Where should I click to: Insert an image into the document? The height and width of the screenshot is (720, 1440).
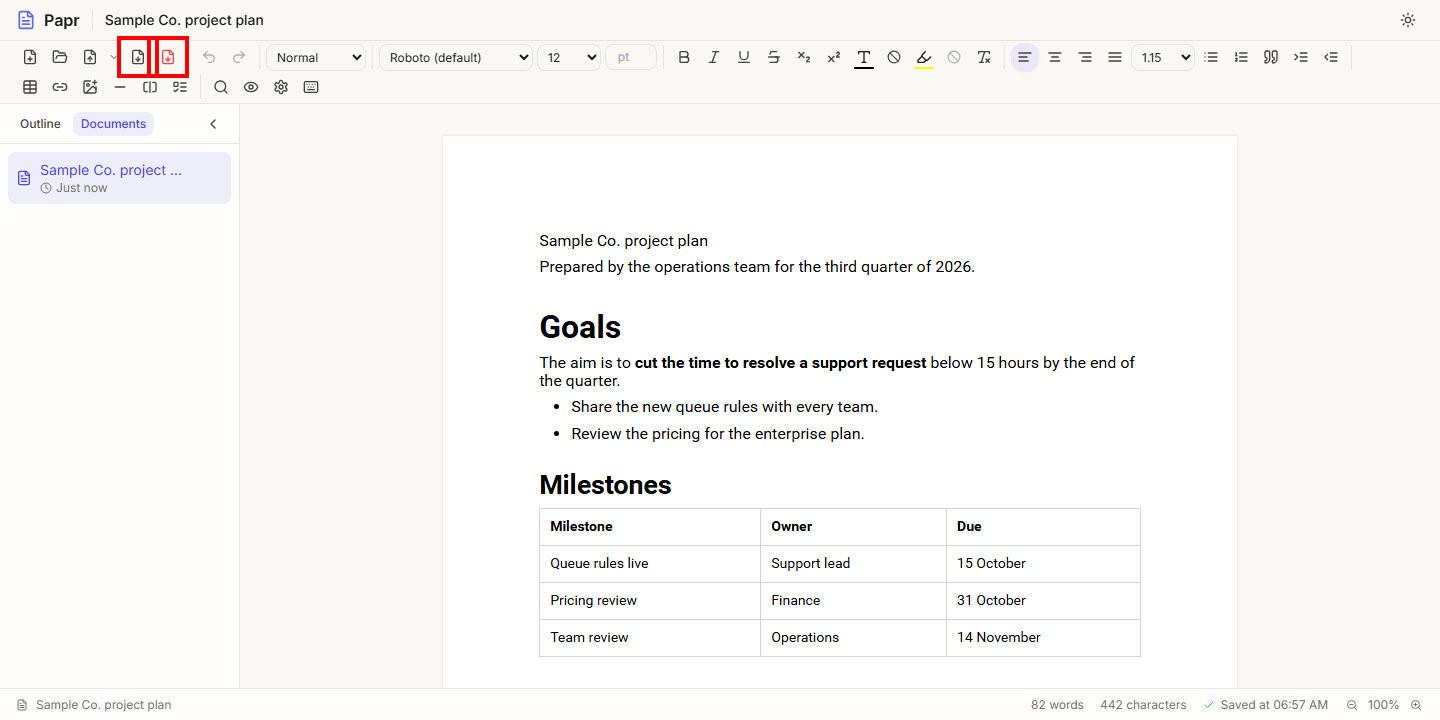click(90, 87)
